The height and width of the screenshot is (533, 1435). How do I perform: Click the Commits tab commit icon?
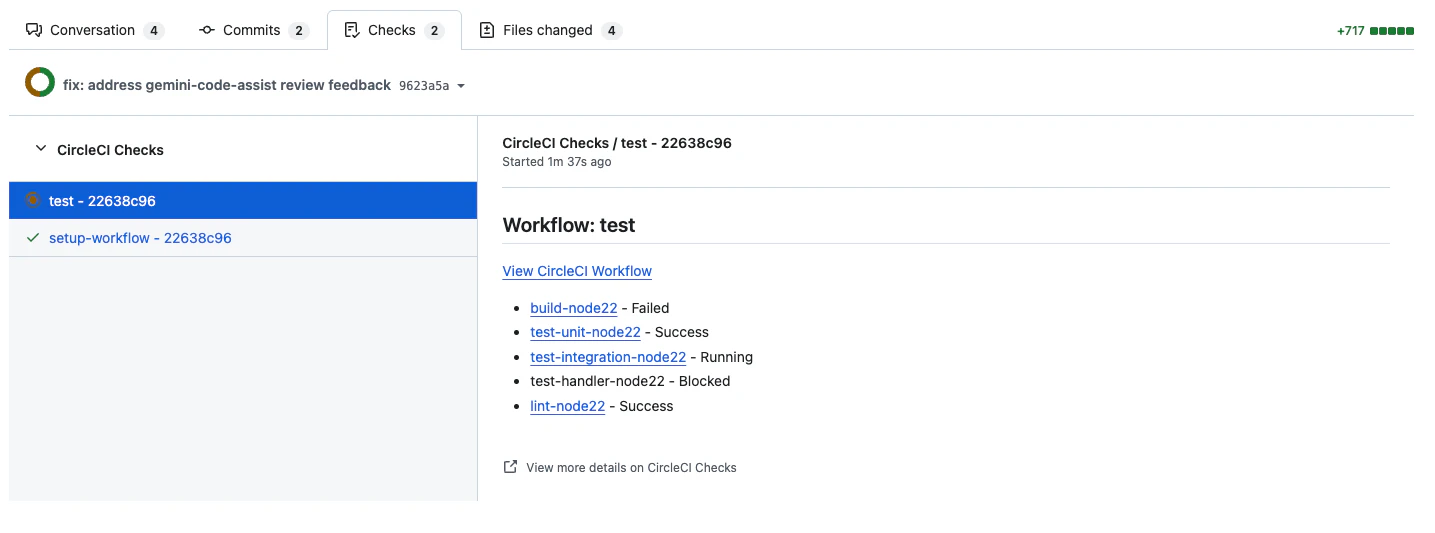(x=207, y=30)
